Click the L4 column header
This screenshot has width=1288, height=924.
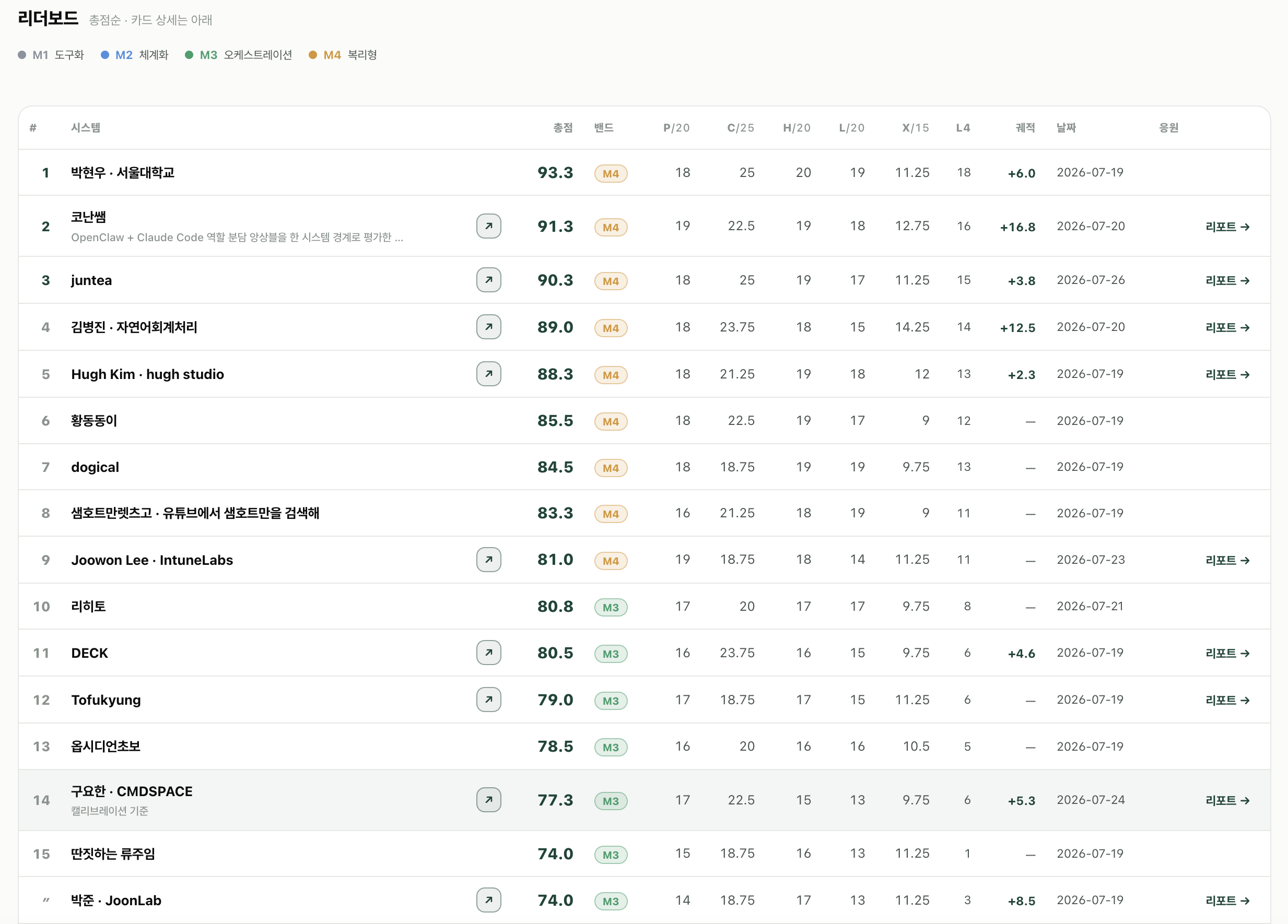[963, 128]
